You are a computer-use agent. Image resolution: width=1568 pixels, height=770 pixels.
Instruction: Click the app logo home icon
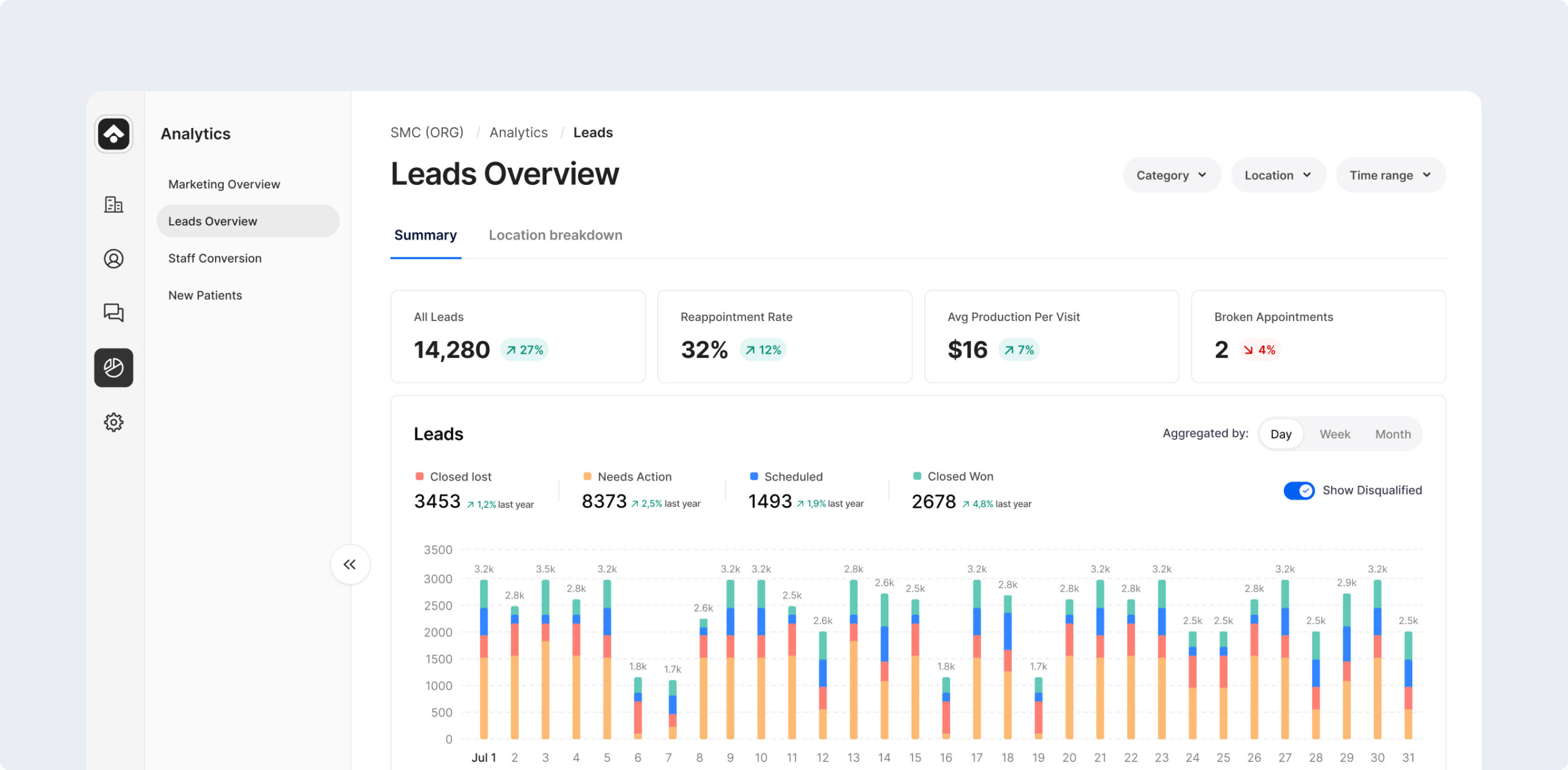113,134
